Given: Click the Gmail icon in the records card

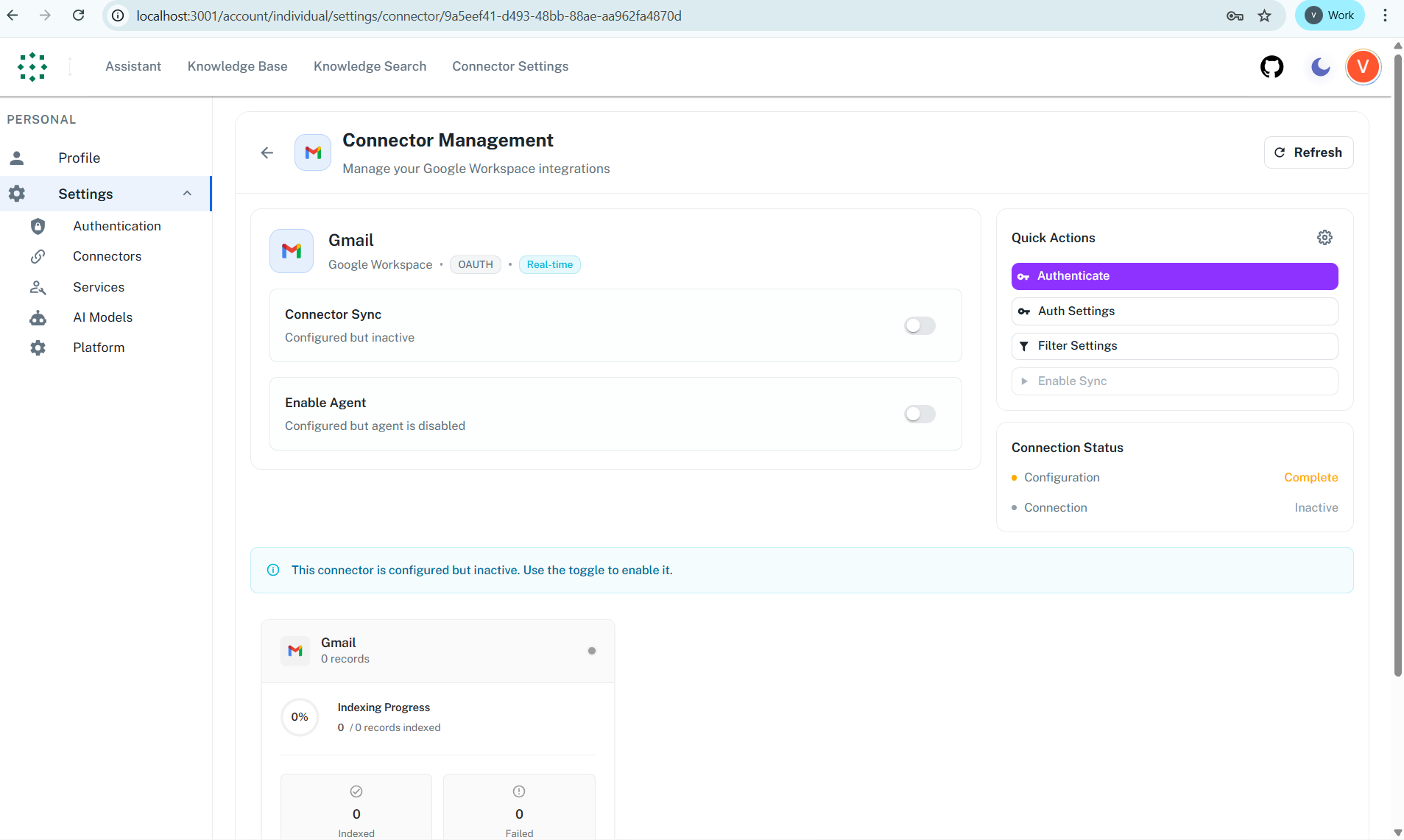Looking at the screenshot, I should [x=295, y=651].
